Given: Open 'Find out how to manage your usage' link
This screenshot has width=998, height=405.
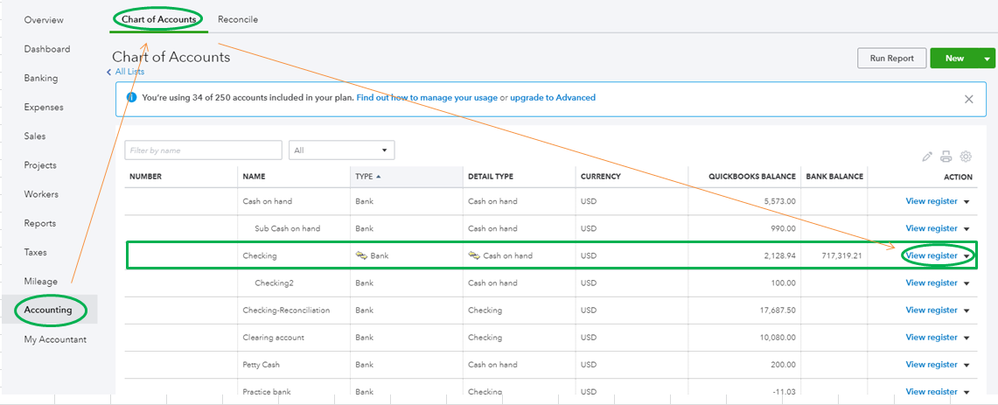Looking at the screenshot, I should (427, 98).
